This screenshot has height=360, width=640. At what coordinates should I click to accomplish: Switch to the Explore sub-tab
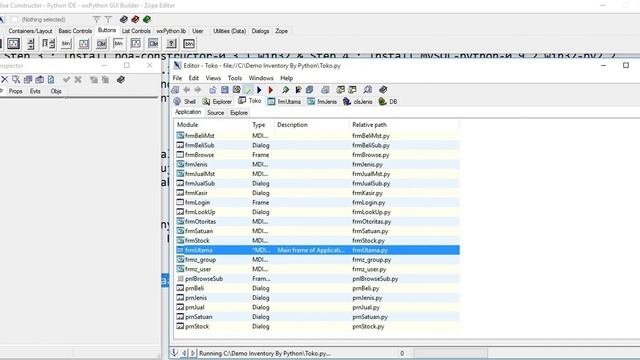click(x=239, y=113)
